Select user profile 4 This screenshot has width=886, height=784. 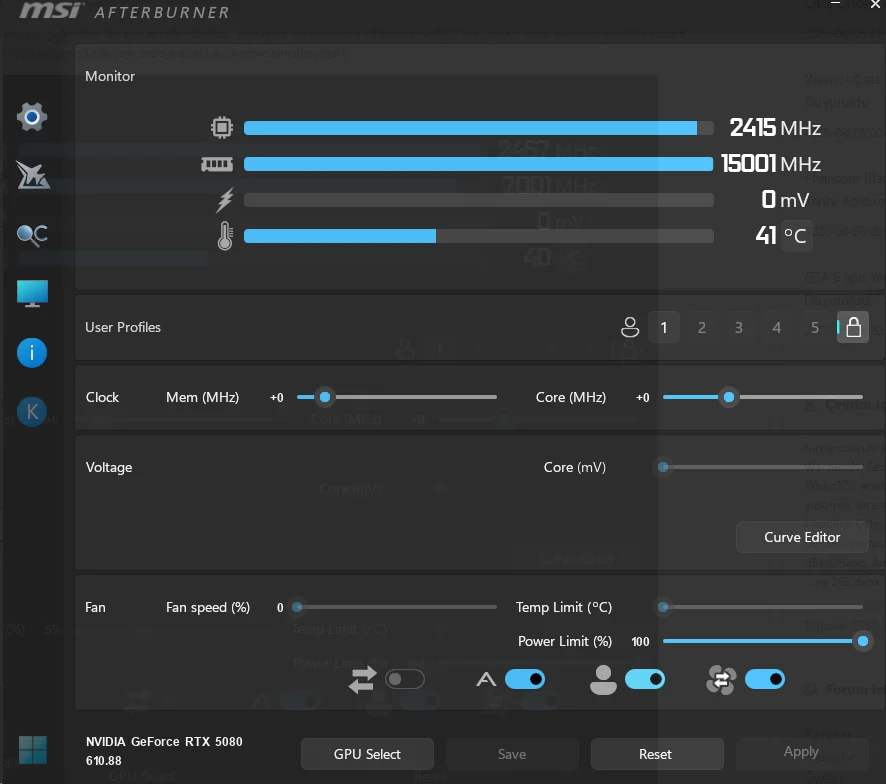(x=776, y=327)
